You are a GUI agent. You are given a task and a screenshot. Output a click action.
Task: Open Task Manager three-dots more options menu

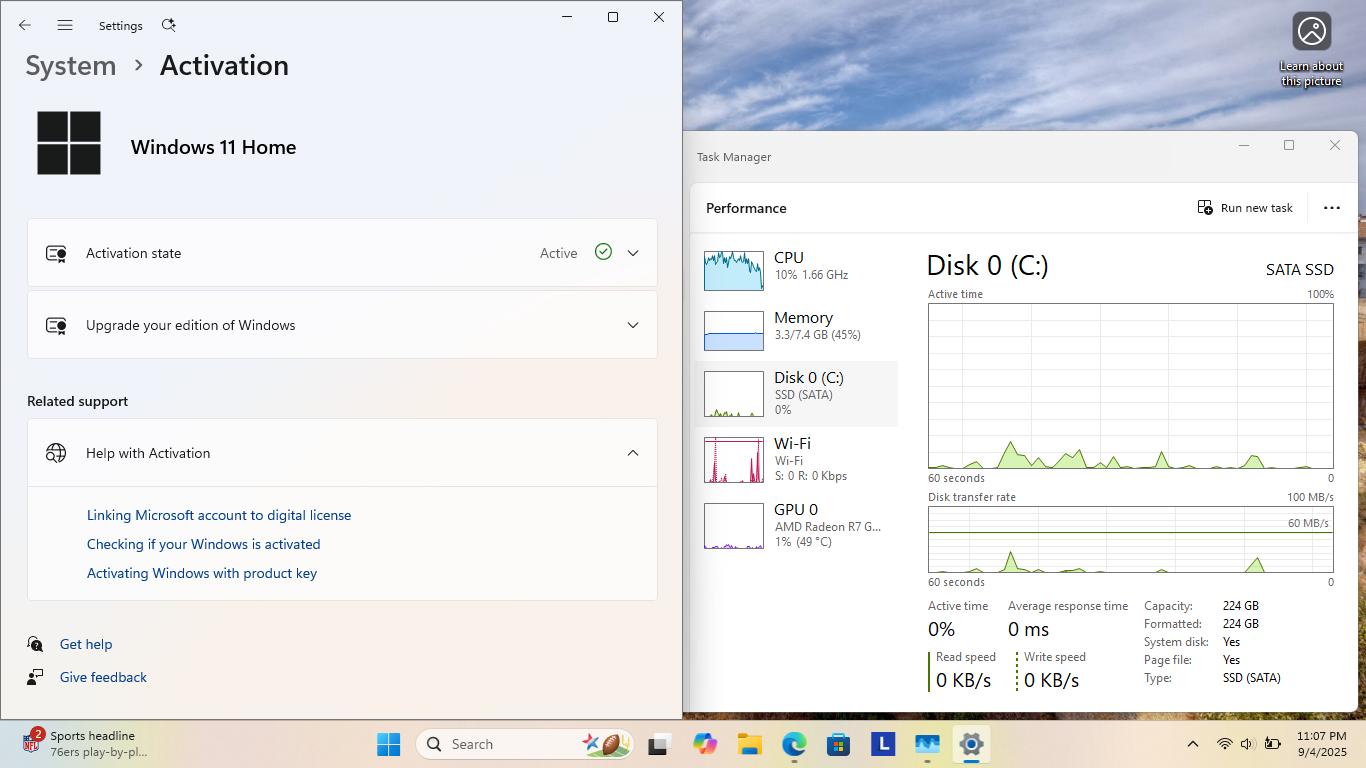click(x=1332, y=208)
